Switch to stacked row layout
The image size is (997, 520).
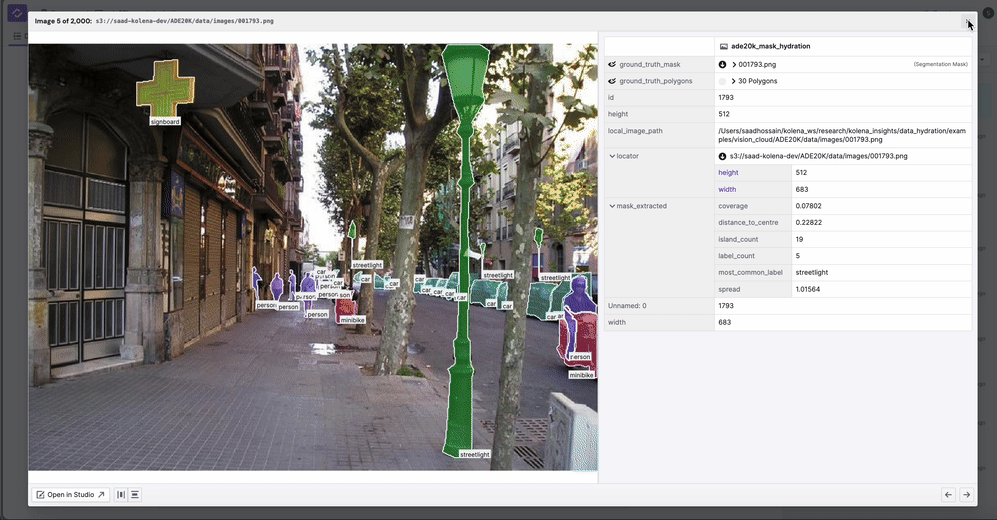[x=135, y=495]
